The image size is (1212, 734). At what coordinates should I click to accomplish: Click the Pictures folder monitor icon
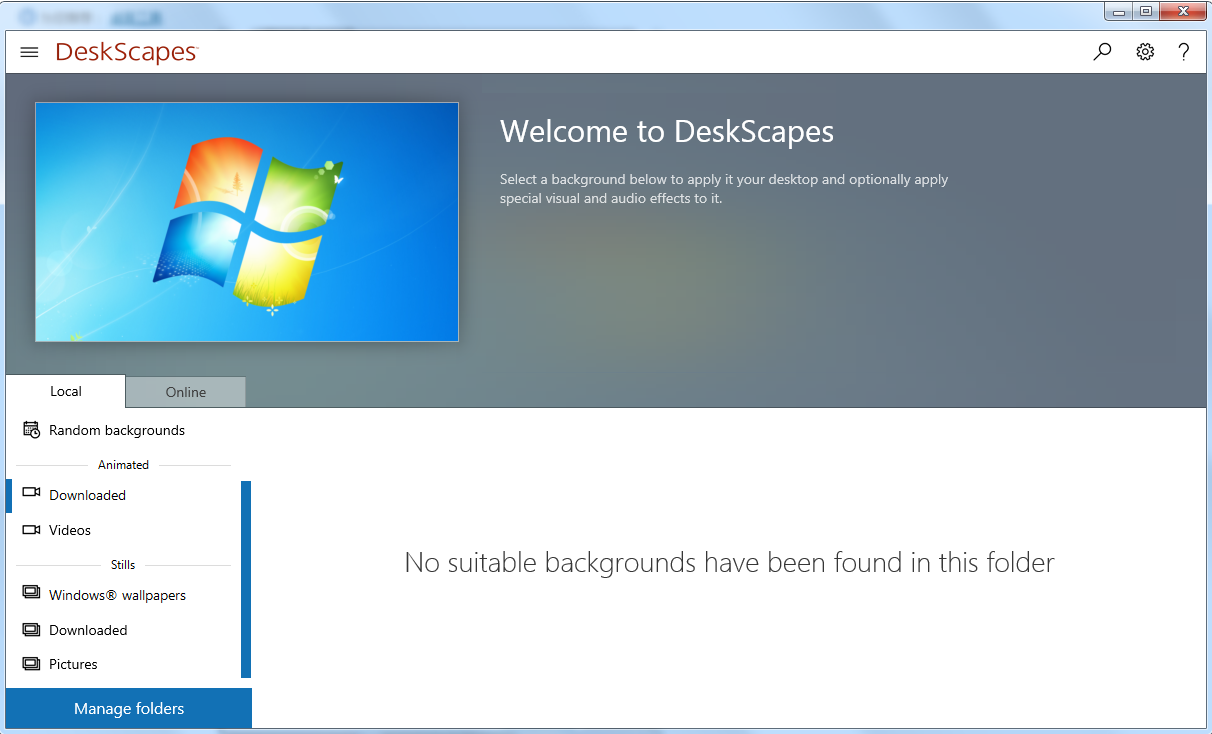pyautogui.click(x=31, y=664)
